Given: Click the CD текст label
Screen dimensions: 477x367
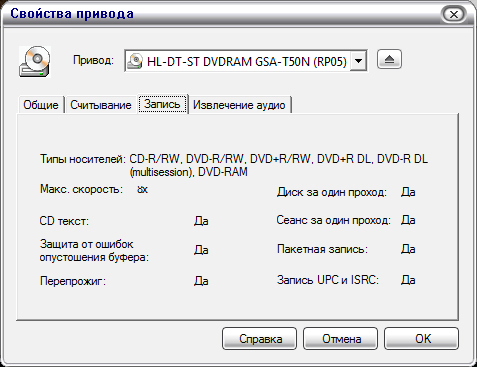Looking at the screenshot, I should pyautogui.click(x=64, y=221).
